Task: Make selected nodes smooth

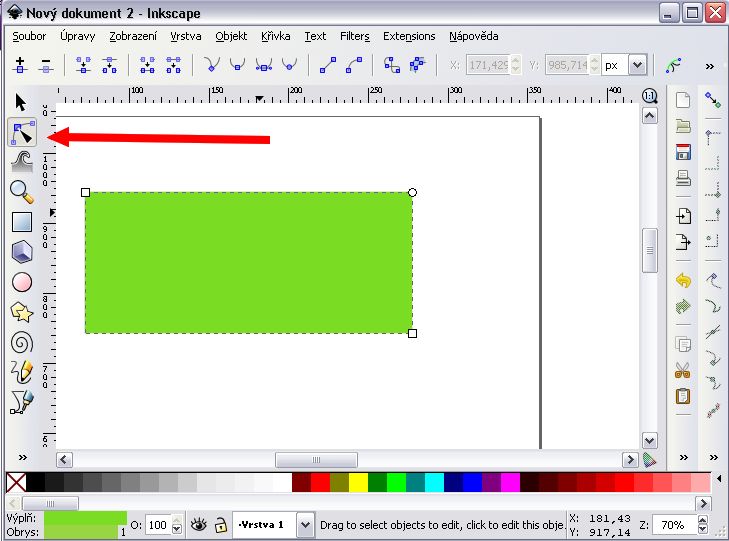Action: 238,65
